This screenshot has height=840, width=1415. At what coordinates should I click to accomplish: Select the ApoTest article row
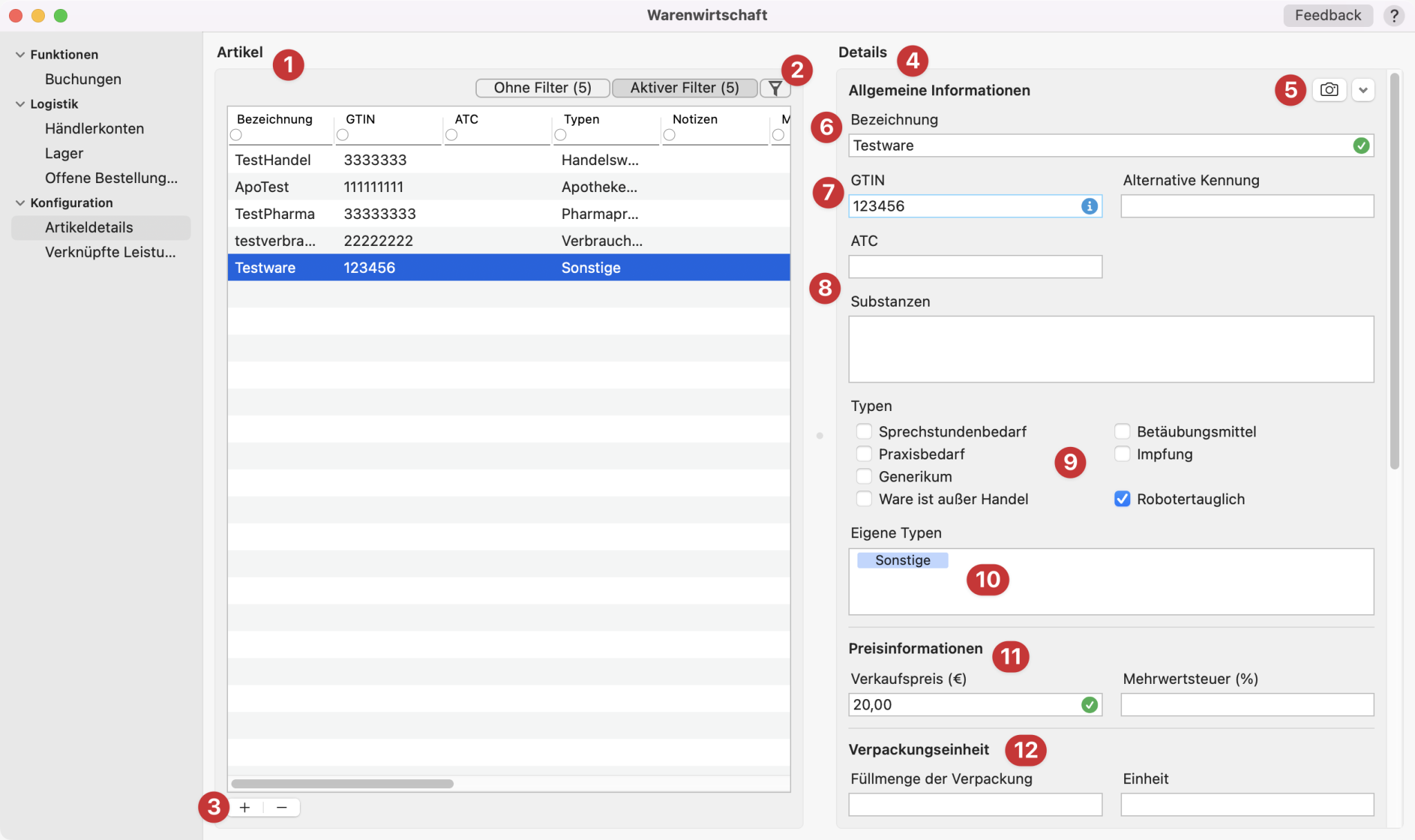[509, 187]
